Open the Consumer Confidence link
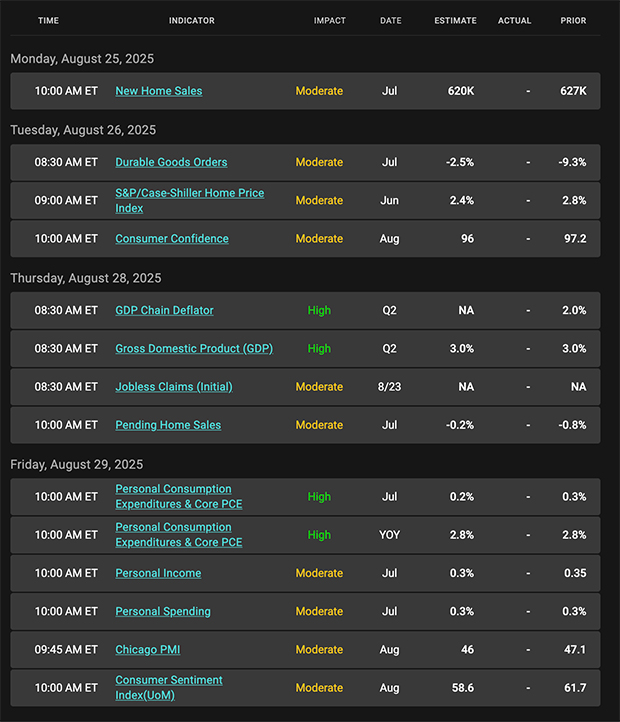The width and height of the screenshot is (620, 722). 172,239
